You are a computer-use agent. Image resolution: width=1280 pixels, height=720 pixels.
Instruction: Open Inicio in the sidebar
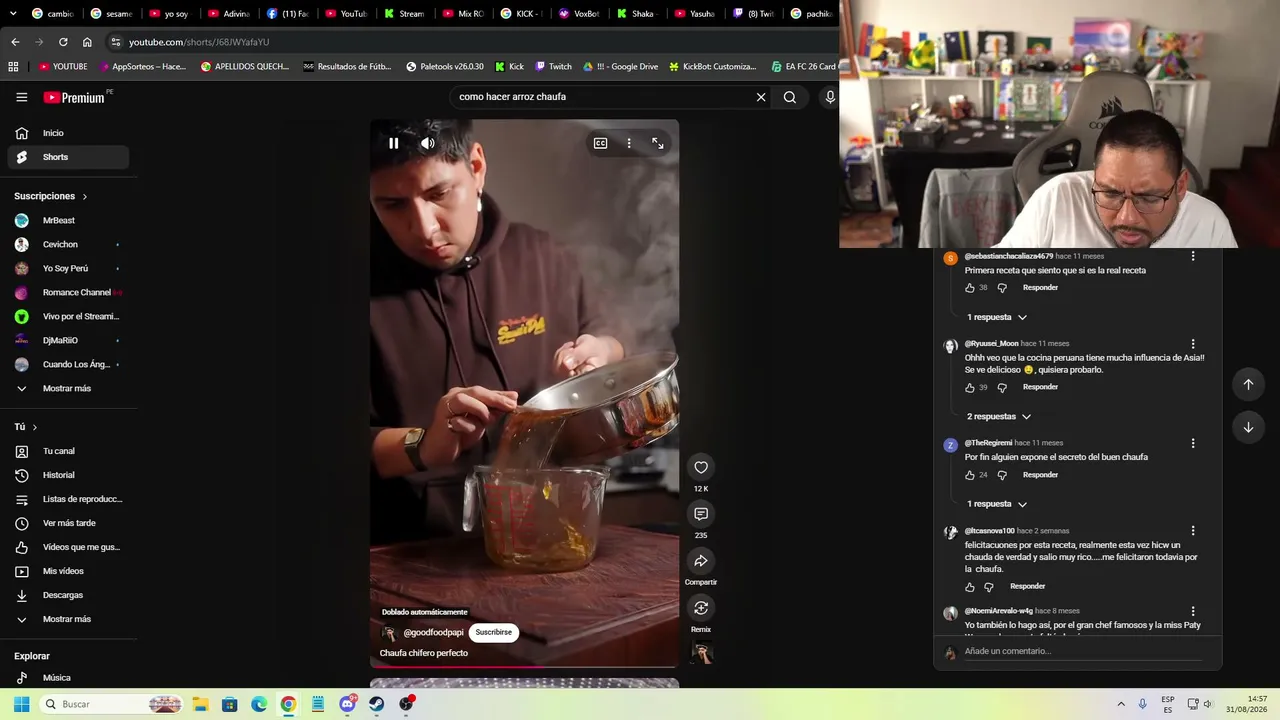(68, 133)
